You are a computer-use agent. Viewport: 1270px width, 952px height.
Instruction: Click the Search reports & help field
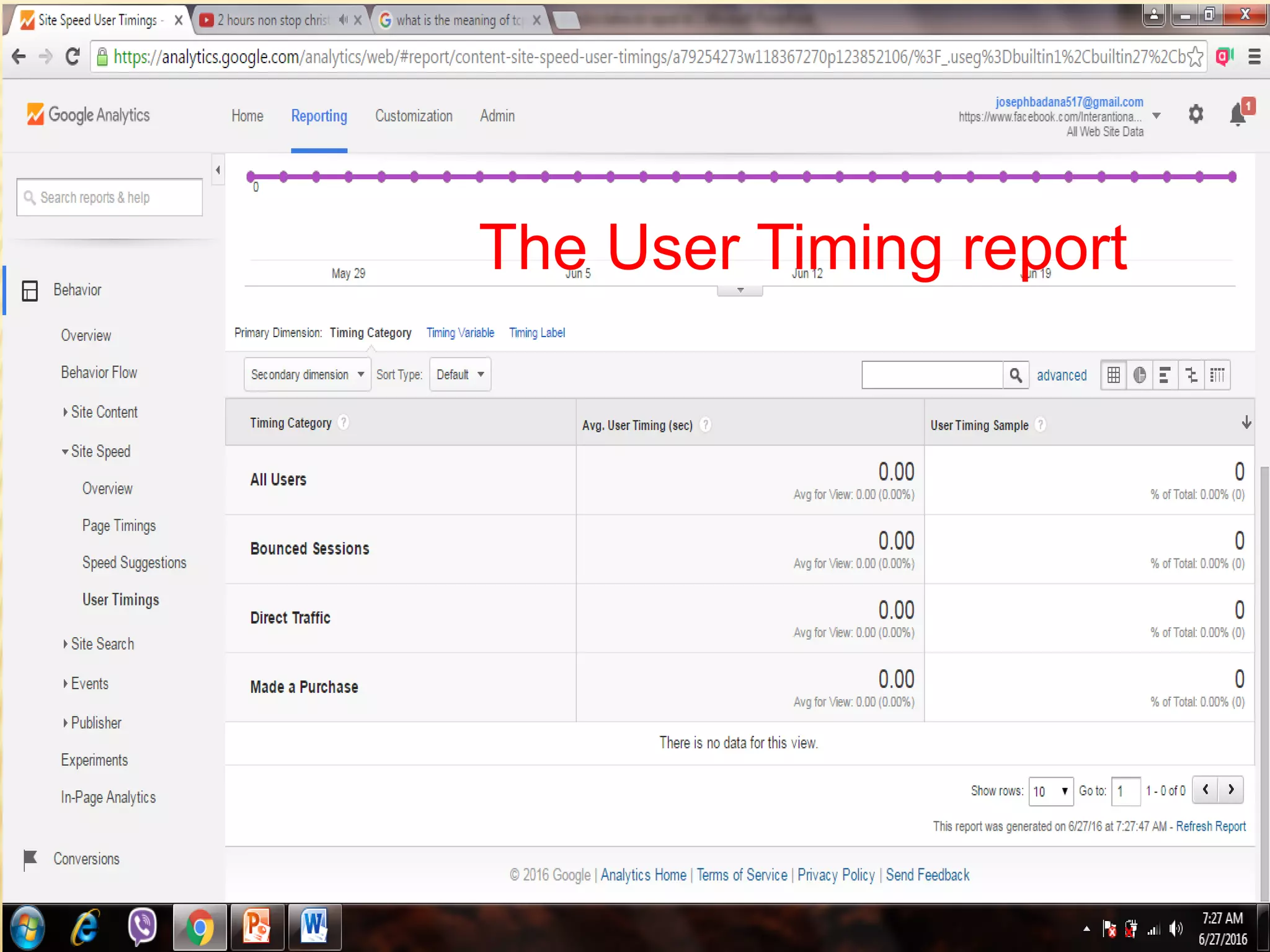click(110, 198)
